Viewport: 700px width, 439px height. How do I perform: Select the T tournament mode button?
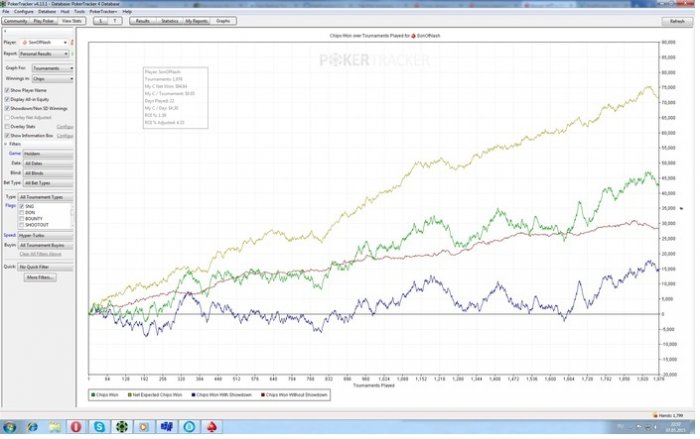115,21
